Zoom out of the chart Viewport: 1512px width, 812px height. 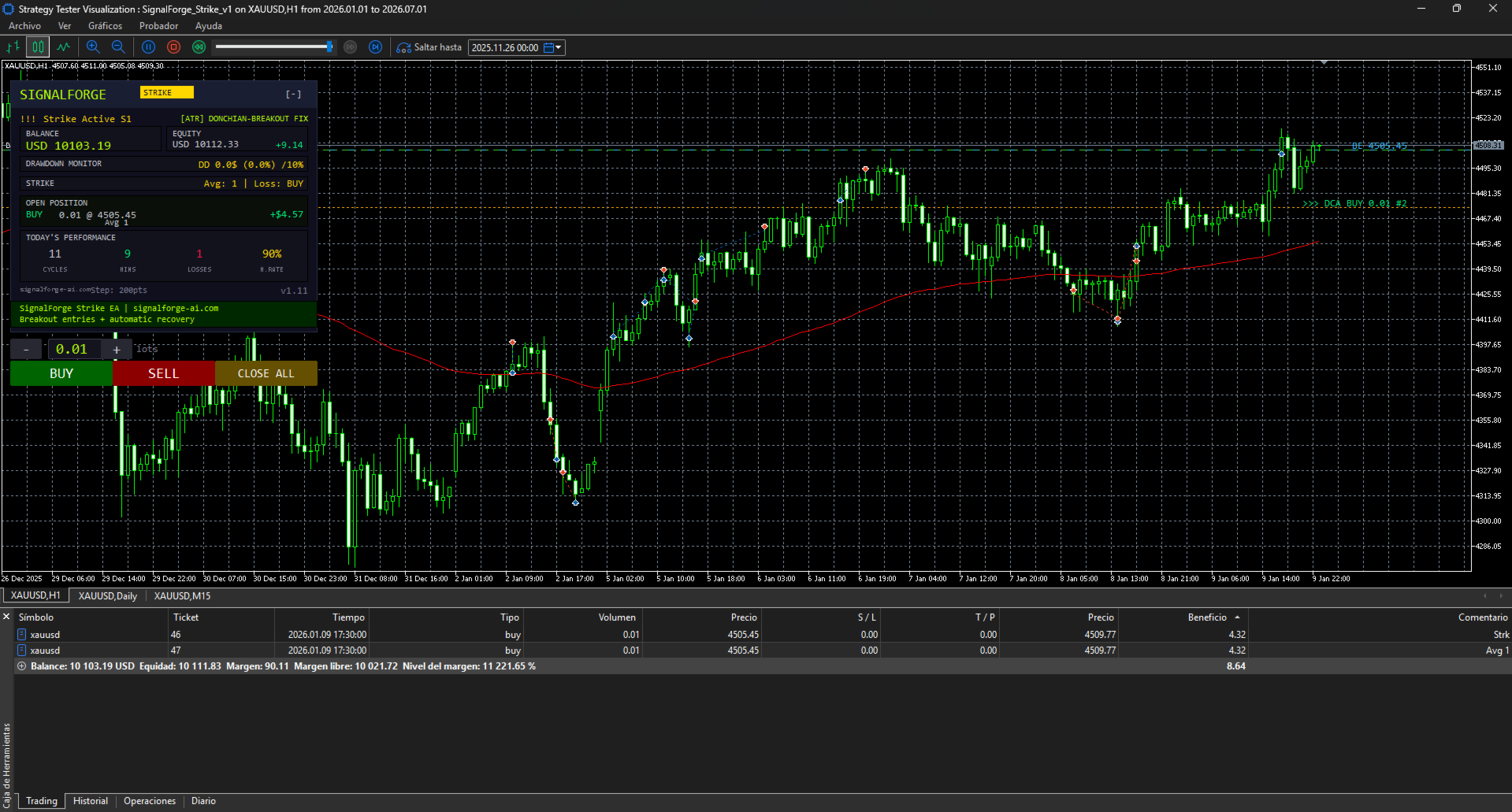click(x=118, y=47)
